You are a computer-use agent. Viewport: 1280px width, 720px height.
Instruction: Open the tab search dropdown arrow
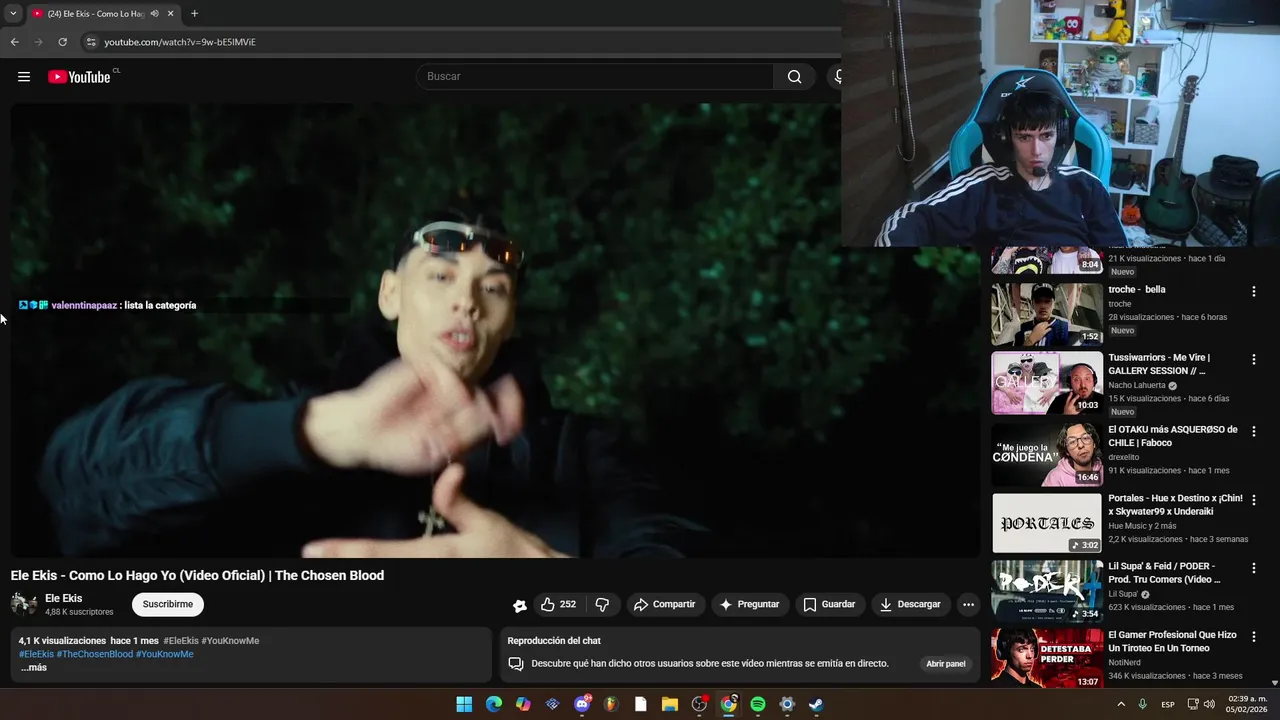13,14
